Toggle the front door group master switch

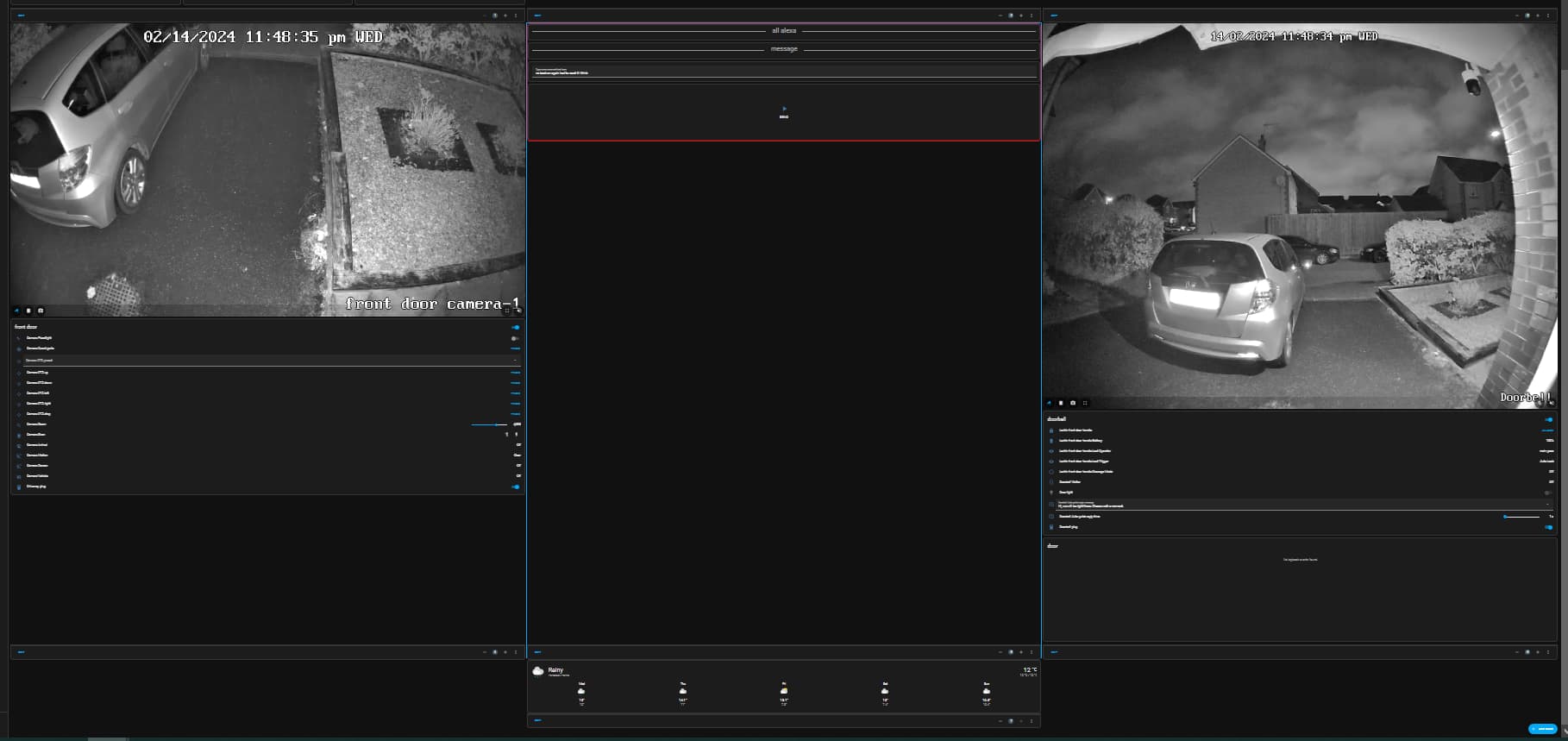click(x=516, y=328)
